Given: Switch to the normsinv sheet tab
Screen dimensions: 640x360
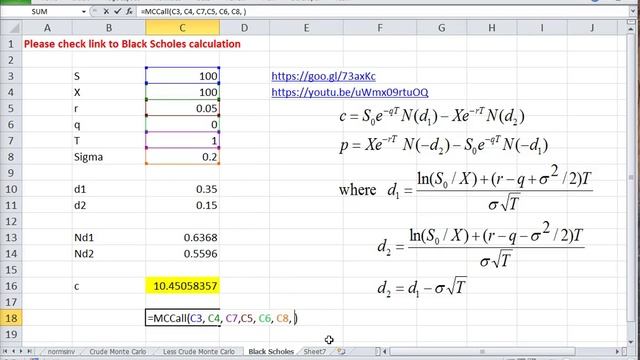Looking at the screenshot, I should (61, 351).
